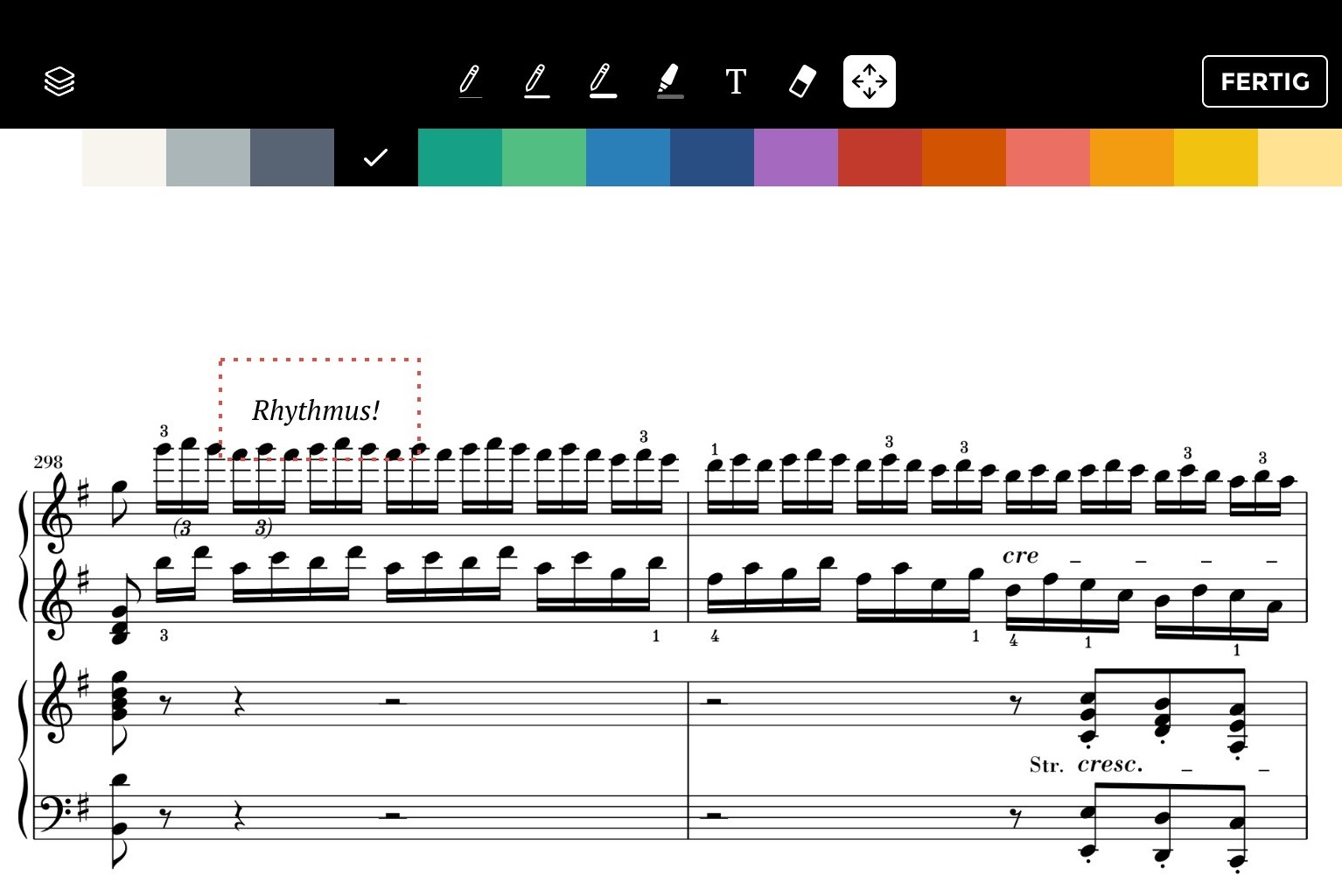Screen dimensions: 1342x896
Task: Open the layers panel icon
Action: pos(59,81)
